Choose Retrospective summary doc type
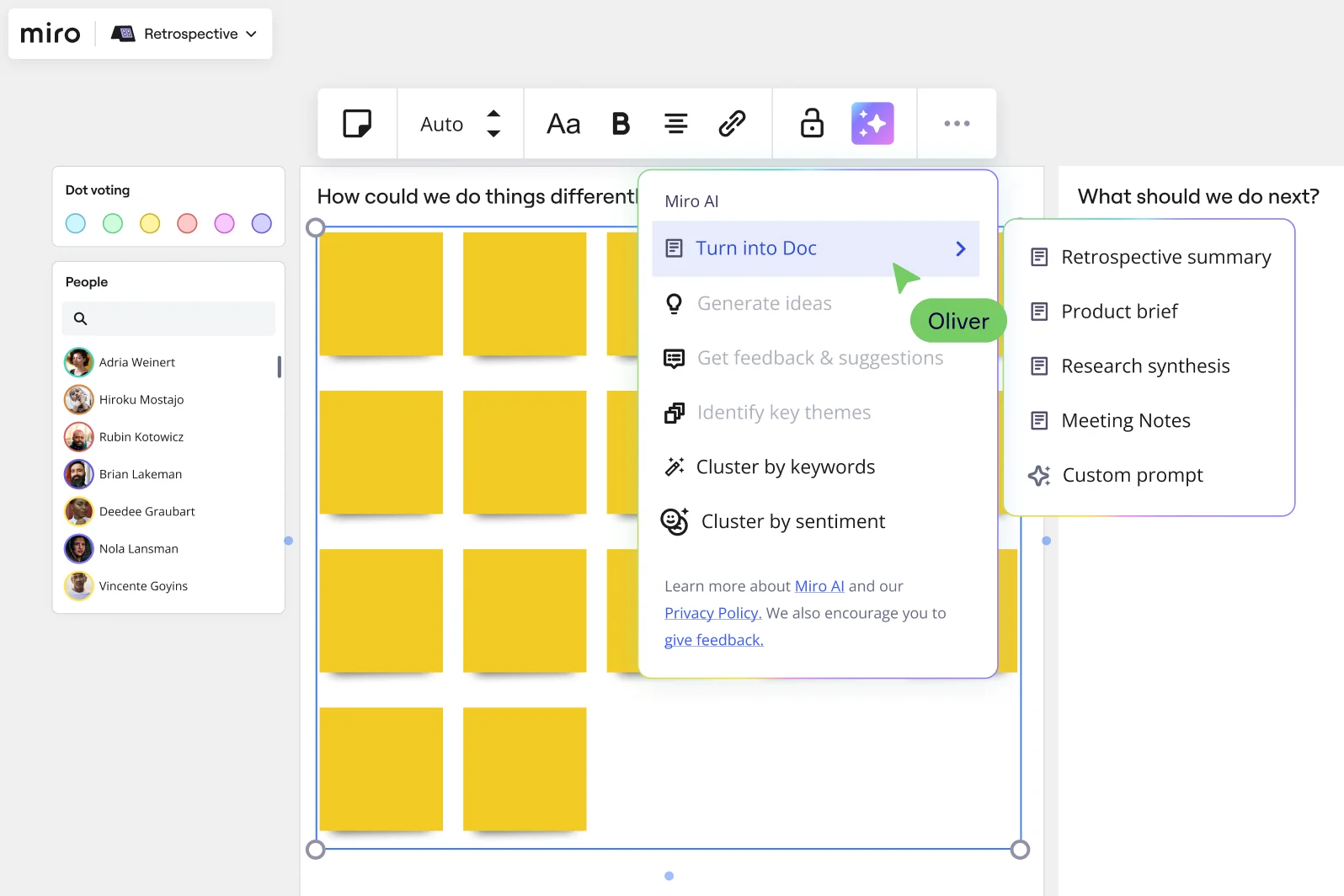This screenshot has height=896, width=1344. click(x=1165, y=257)
